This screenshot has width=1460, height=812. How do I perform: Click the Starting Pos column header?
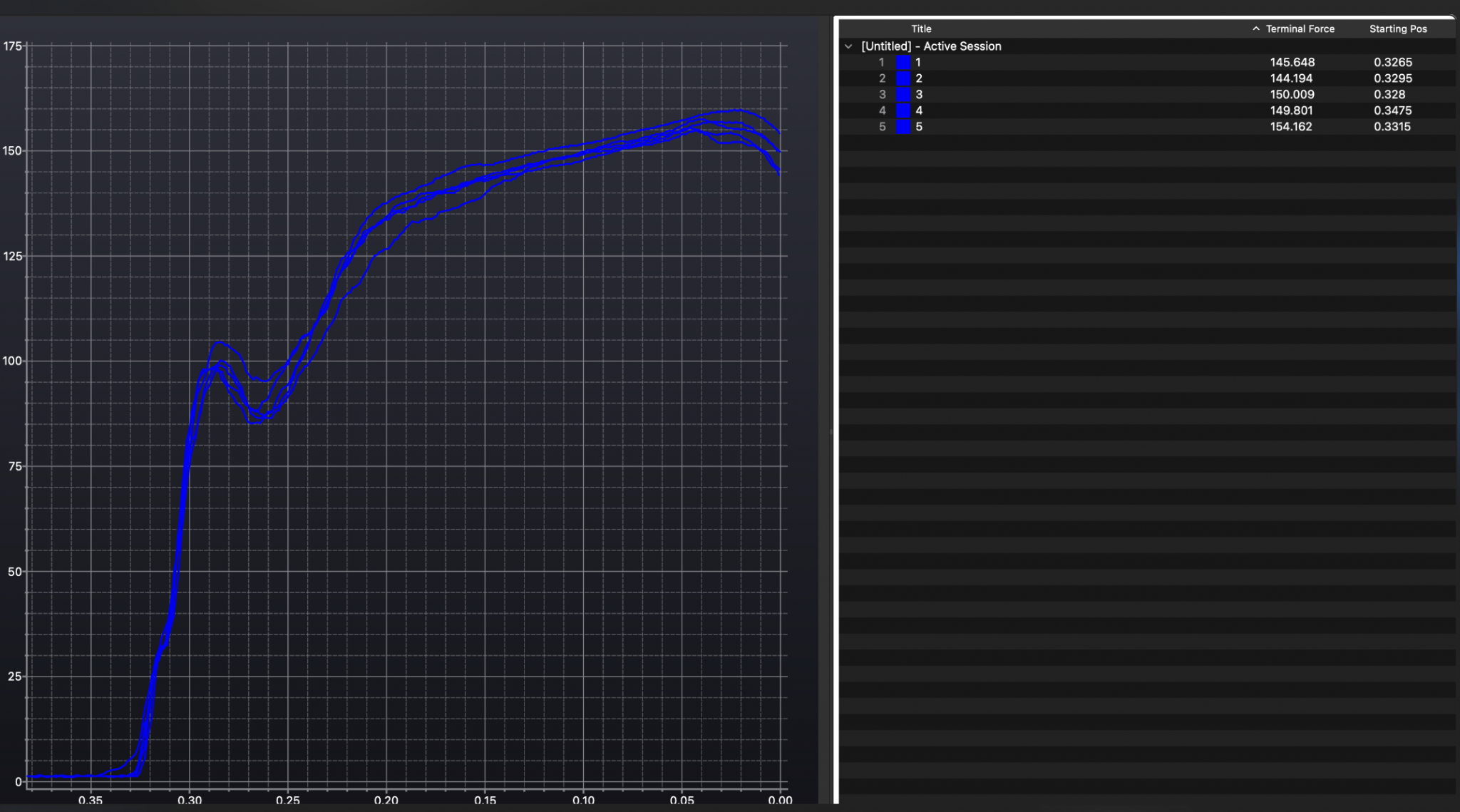pos(1398,29)
